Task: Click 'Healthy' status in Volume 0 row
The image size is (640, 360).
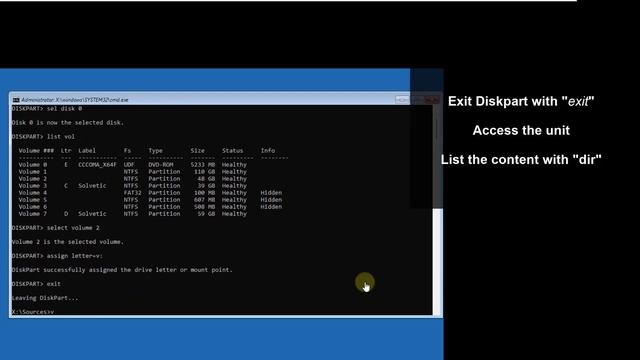Action: point(234,164)
